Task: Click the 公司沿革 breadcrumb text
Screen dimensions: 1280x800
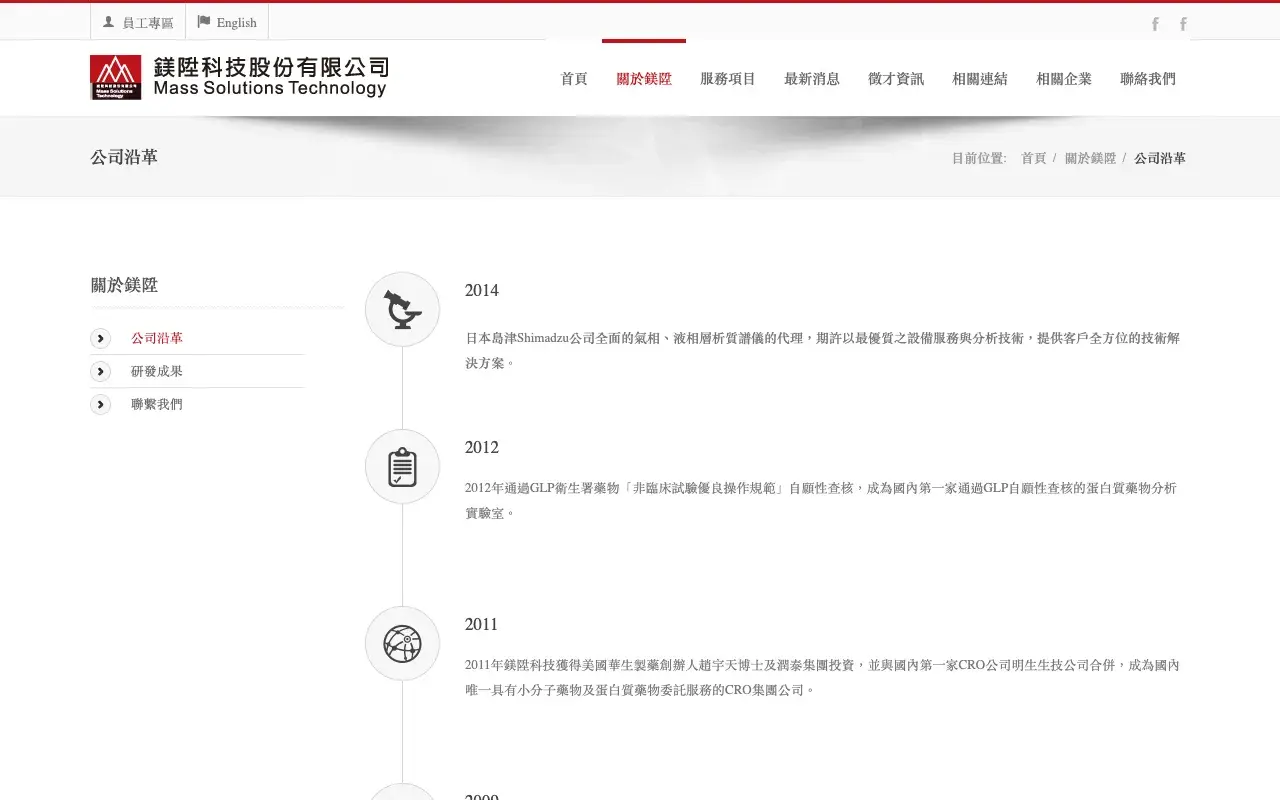Action: (1160, 159)
